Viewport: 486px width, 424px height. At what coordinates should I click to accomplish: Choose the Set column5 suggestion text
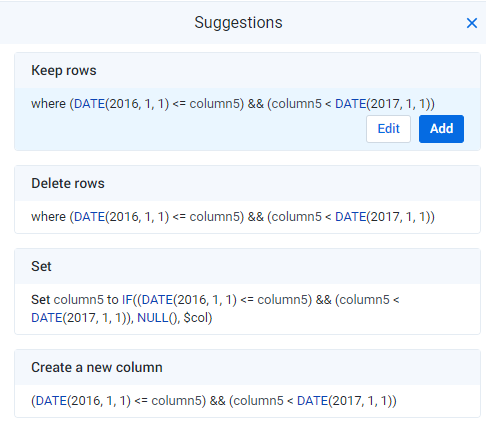(215, 309)
